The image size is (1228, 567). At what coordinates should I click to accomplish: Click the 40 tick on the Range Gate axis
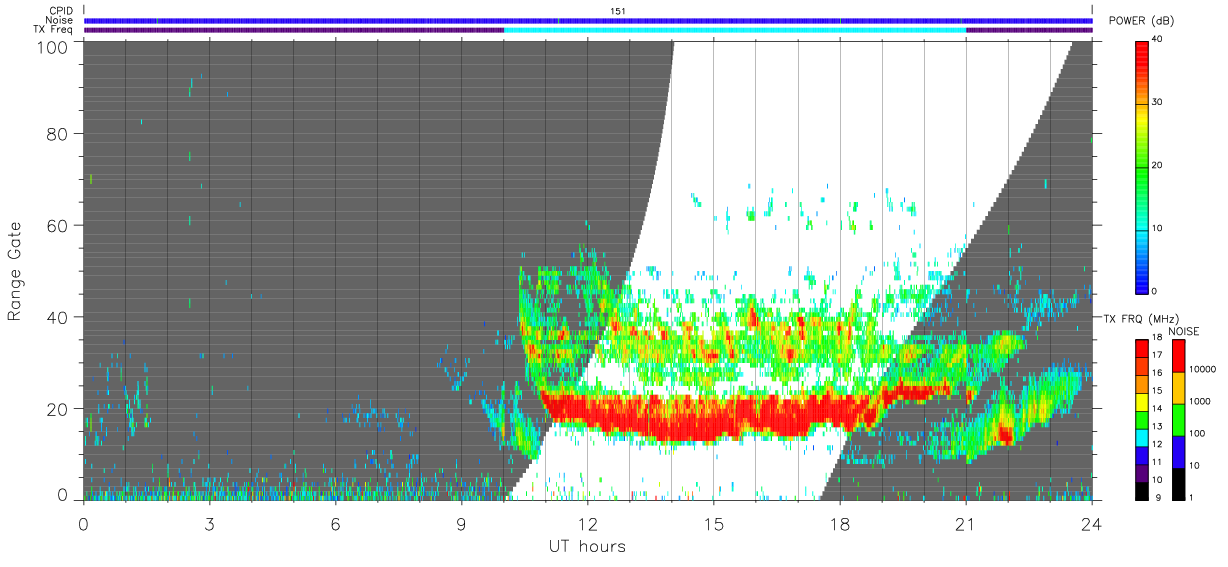[58, 317]
